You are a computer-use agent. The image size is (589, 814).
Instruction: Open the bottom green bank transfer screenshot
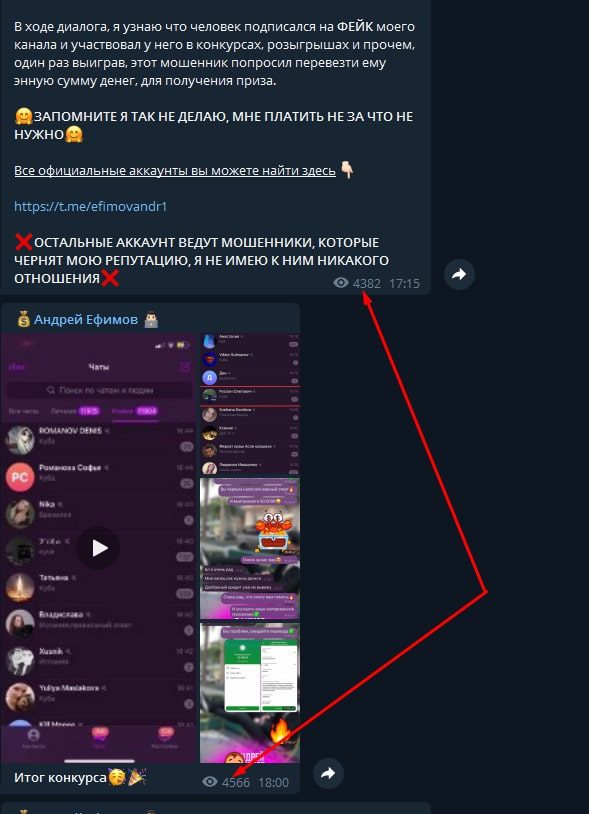point(250,693)
